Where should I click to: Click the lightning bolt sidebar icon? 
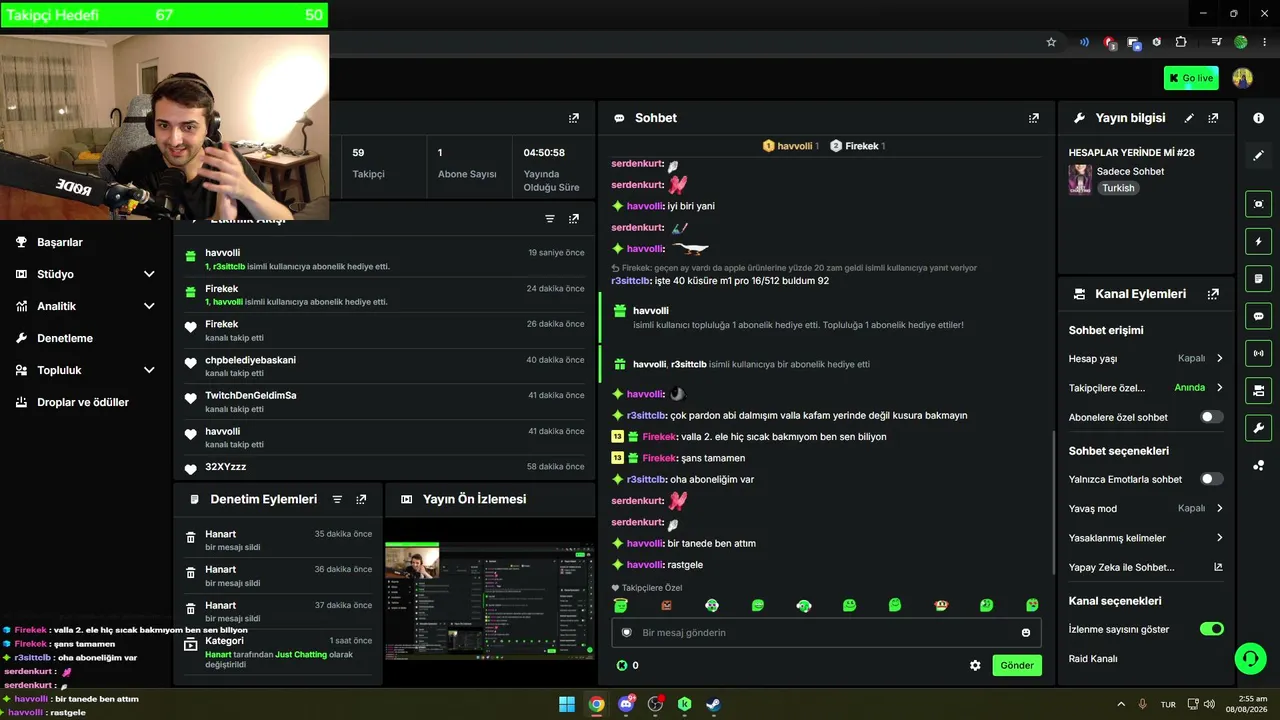click(1258, 241)
